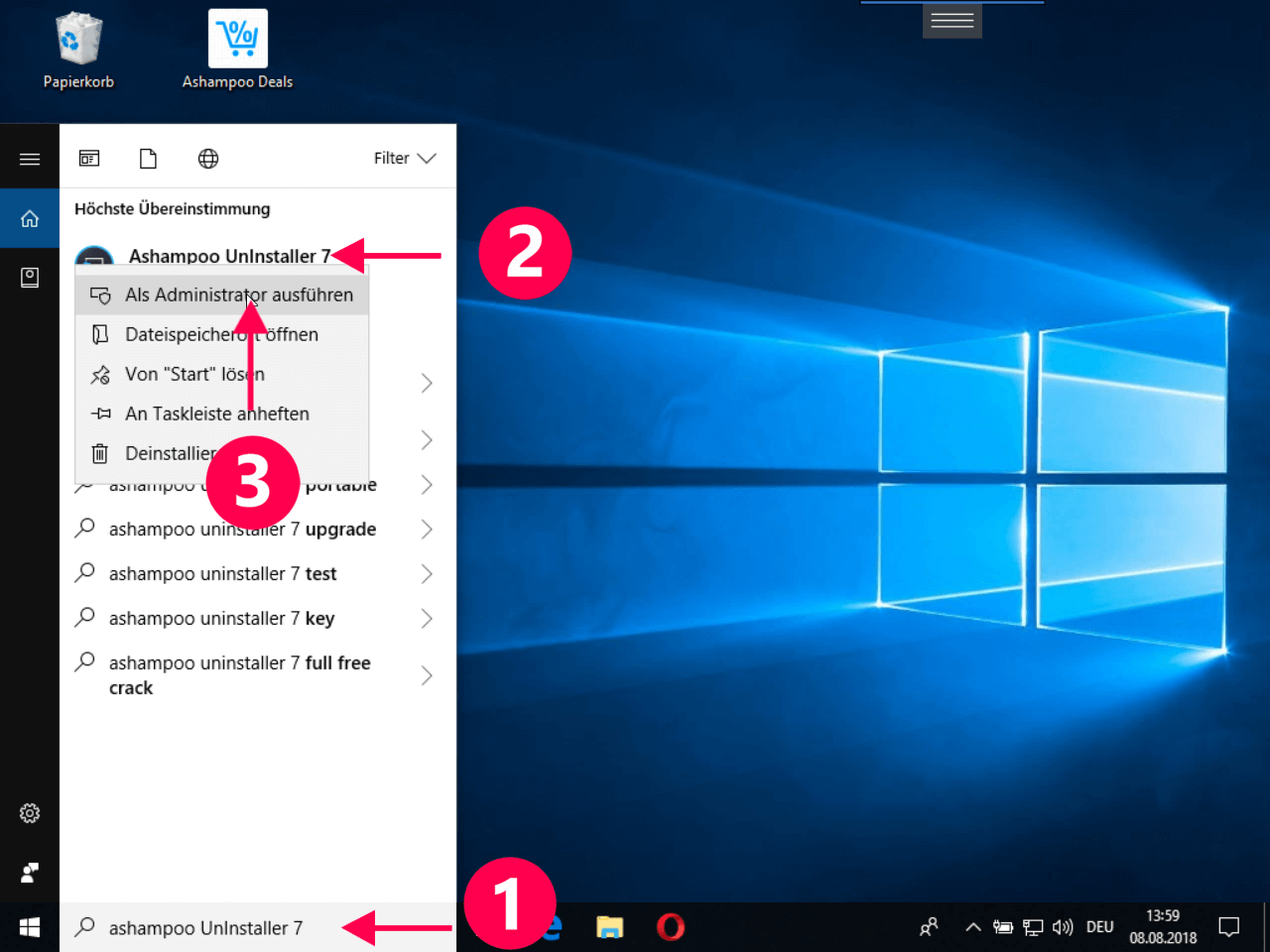Open the settings gear in search sidebar
Image resolution: width=1270 pixels, height=952 pixels.
tap(30, 813)
